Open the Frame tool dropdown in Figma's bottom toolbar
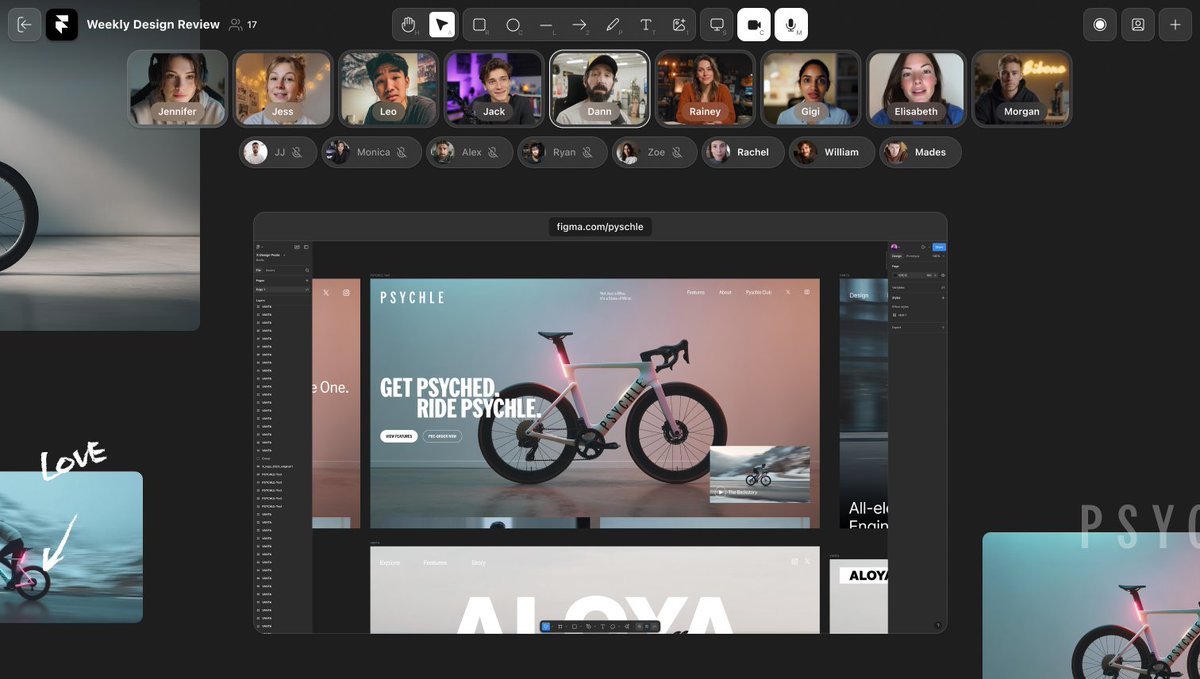 pos(566,626)
